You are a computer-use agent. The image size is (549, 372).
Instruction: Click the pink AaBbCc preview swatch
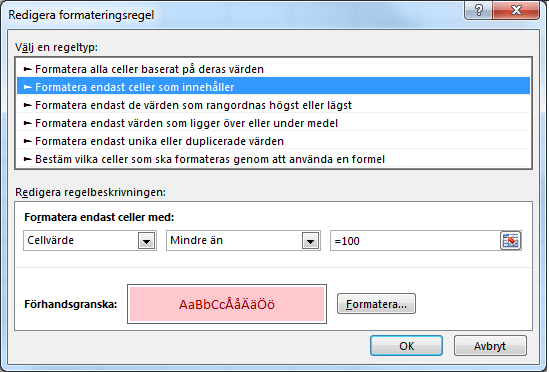(227, 304)
